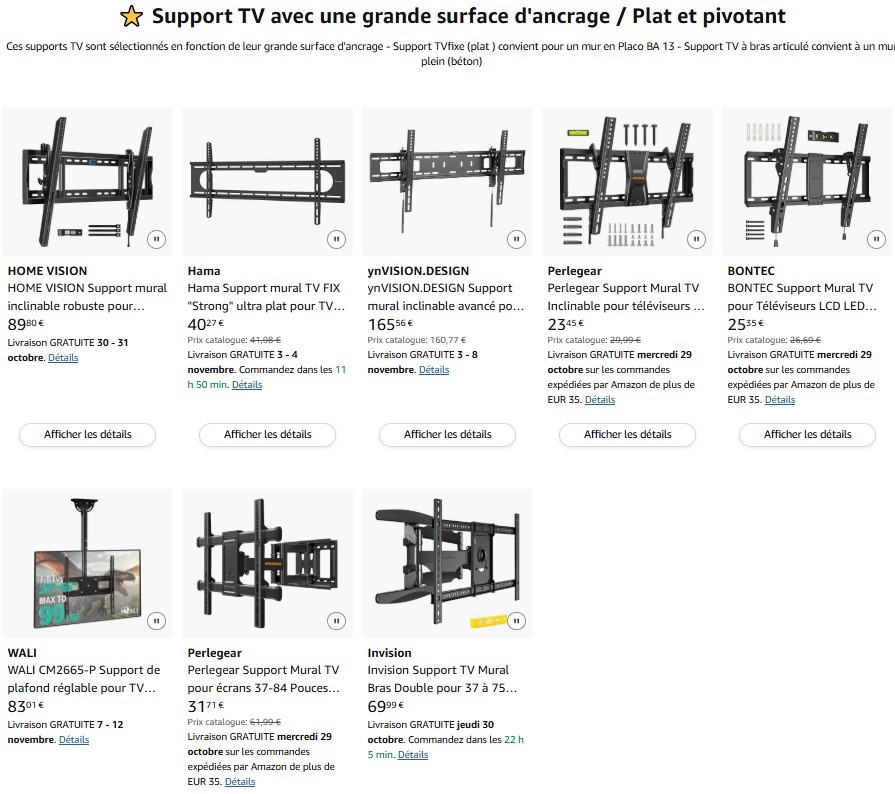Pause the ynVISION.DESIGN image carousel
Image resolution: width=895 pixels, height=794 pixels.
click(516, 239)
